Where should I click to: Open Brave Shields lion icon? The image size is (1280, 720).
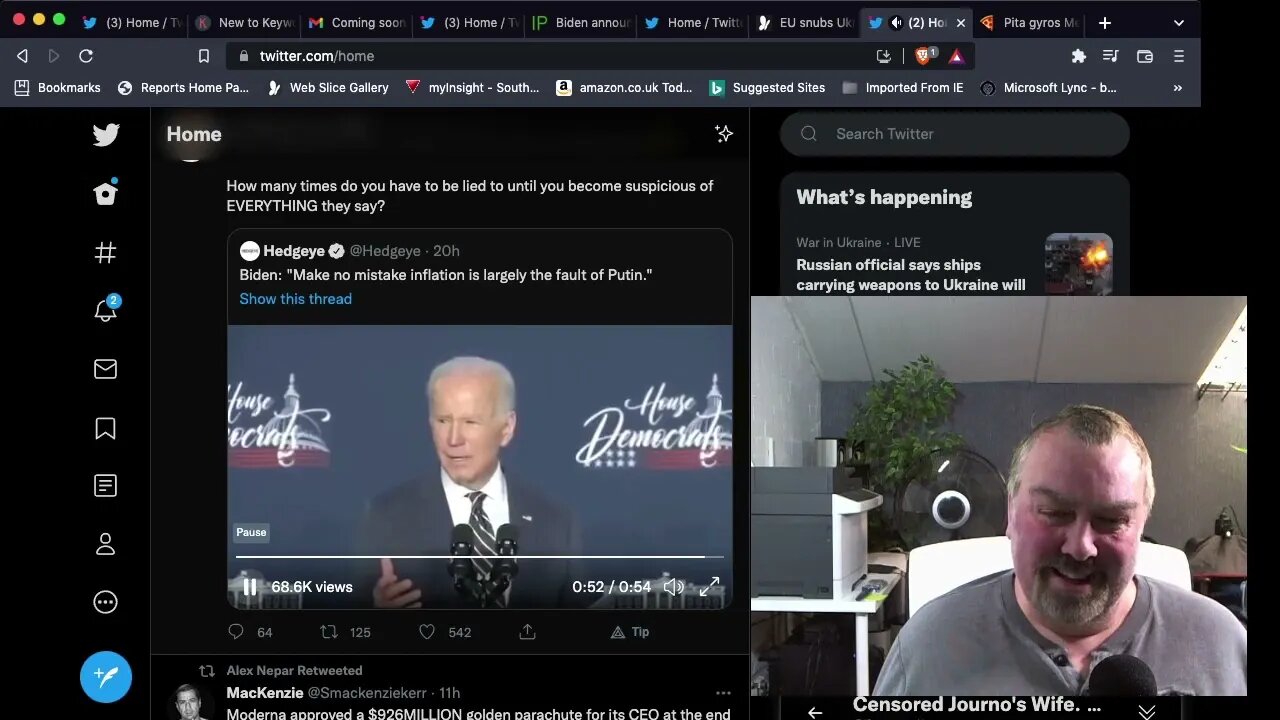point(924,56)
